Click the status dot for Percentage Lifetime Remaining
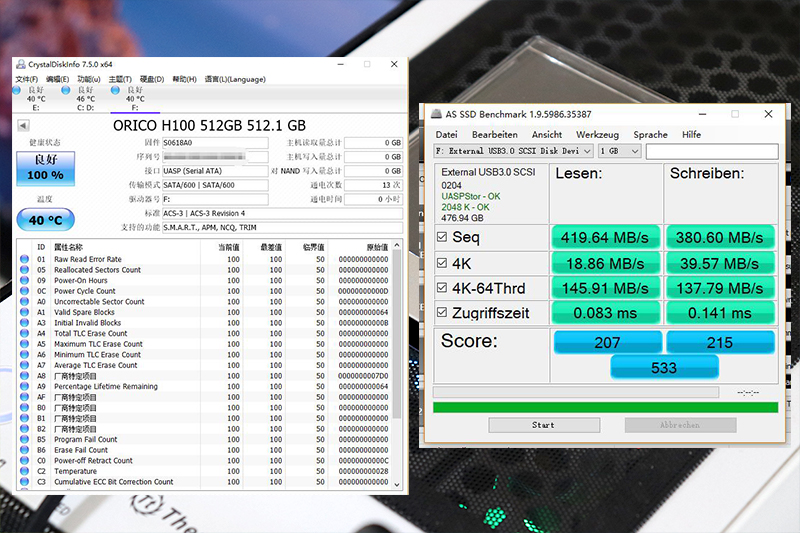 (x=24, y=386)
